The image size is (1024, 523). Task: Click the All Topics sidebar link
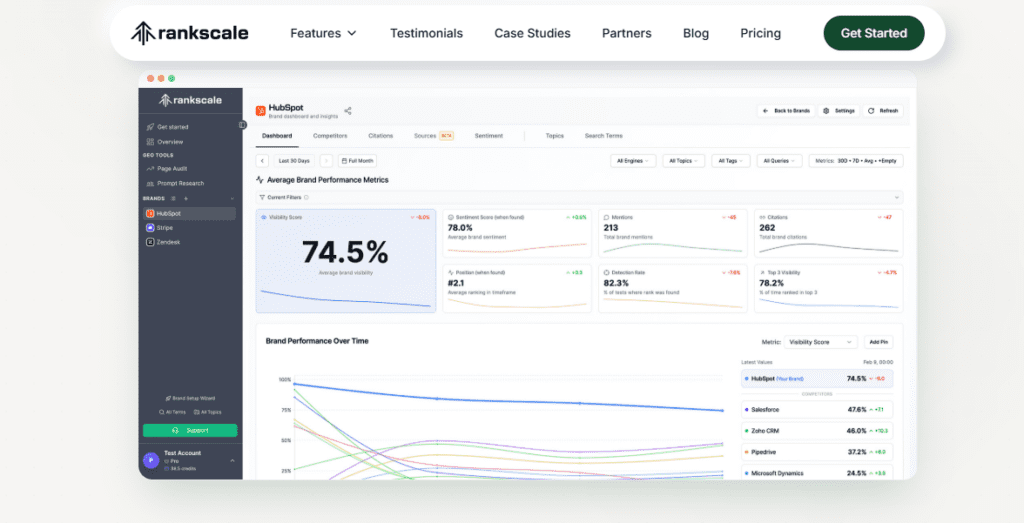point(208,412)
